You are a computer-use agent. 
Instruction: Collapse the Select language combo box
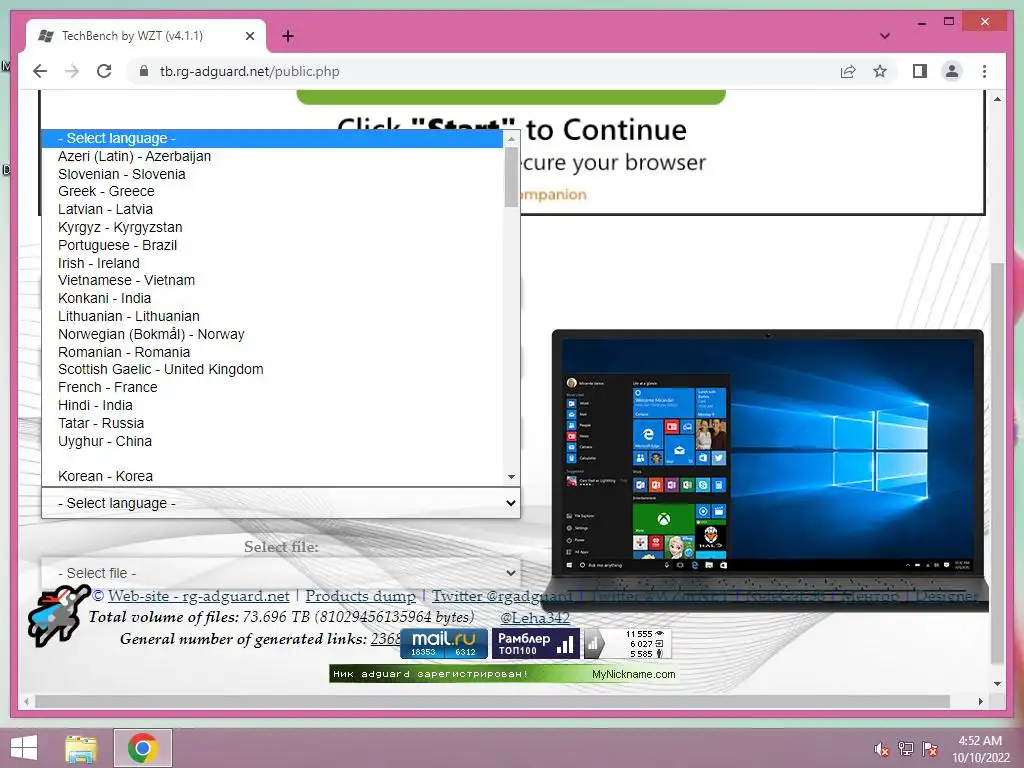281,503
